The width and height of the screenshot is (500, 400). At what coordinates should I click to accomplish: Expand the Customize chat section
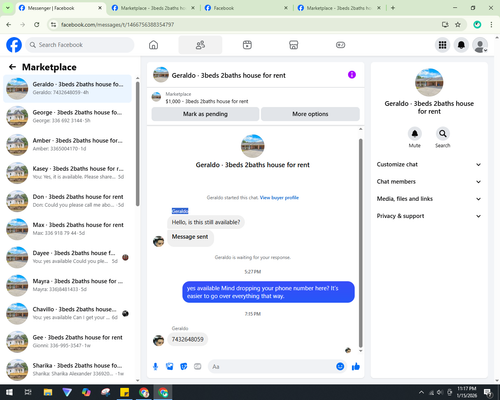point(429,164)
